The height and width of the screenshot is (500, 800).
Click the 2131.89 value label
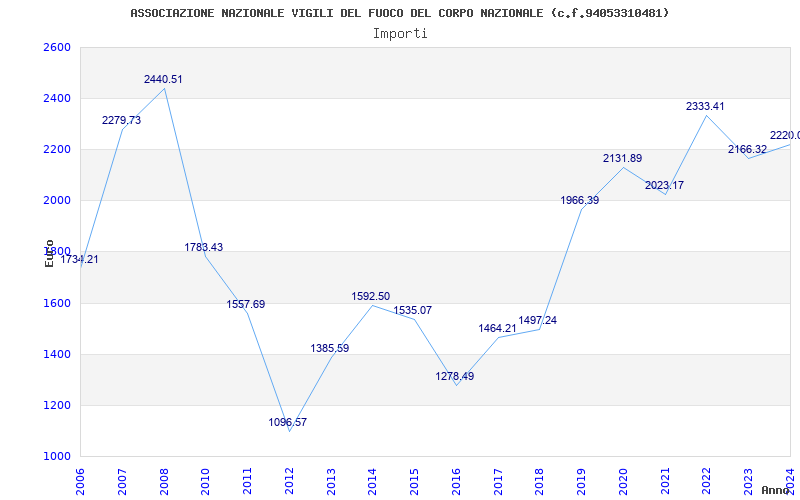pos(622,159)
